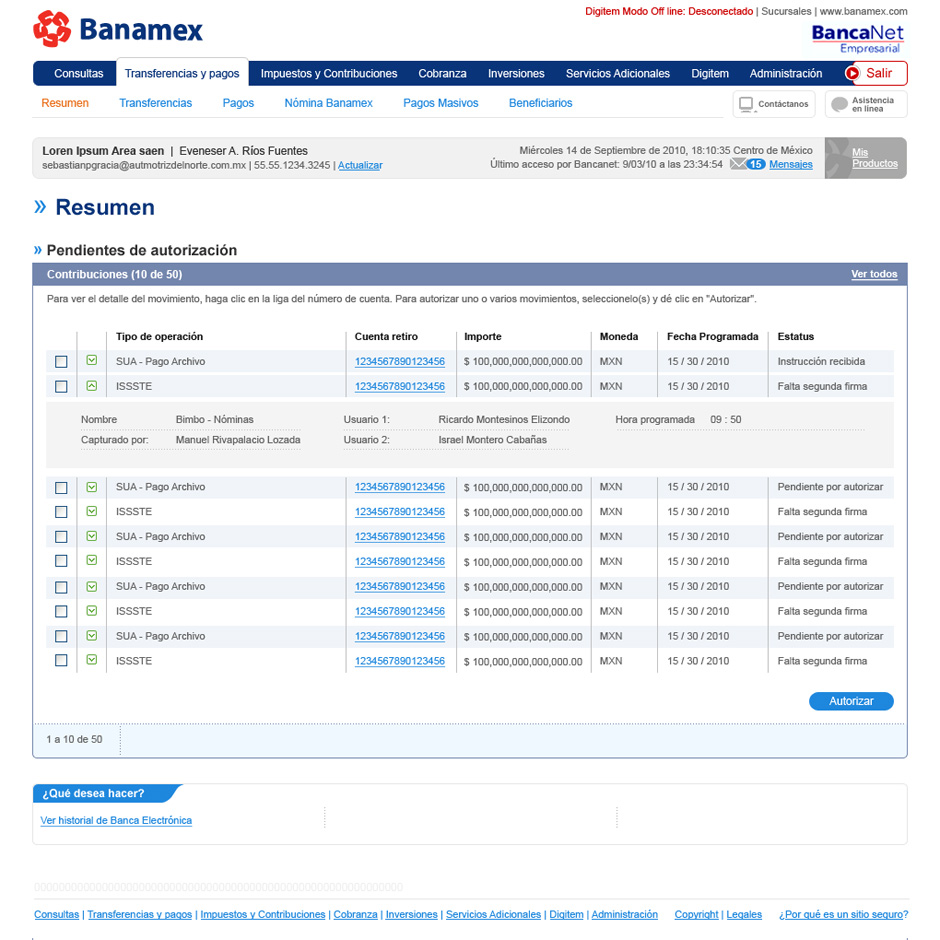
Task: Go to Transferencias submenu
Action: (x=155, y=103)
